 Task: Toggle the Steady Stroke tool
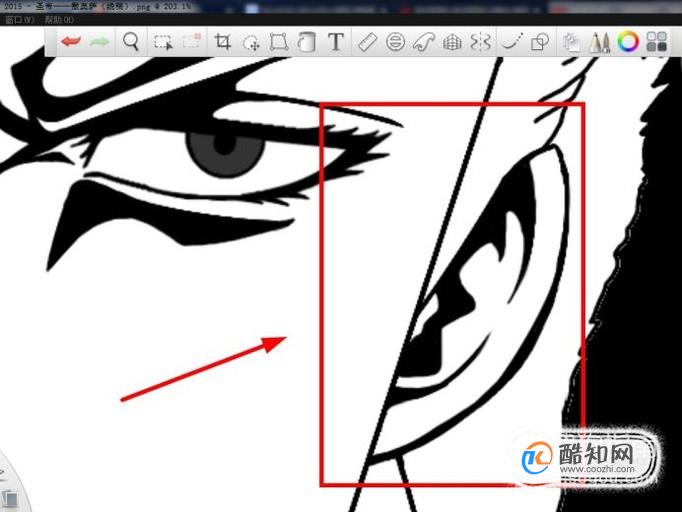[512, 42]
